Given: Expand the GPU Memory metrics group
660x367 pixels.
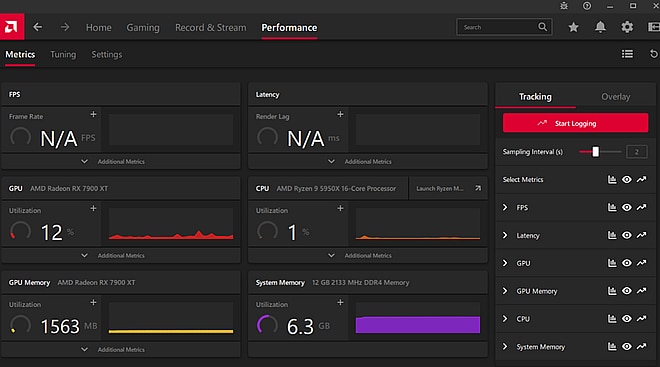Looking at the screenshot, I should [505, 290].
